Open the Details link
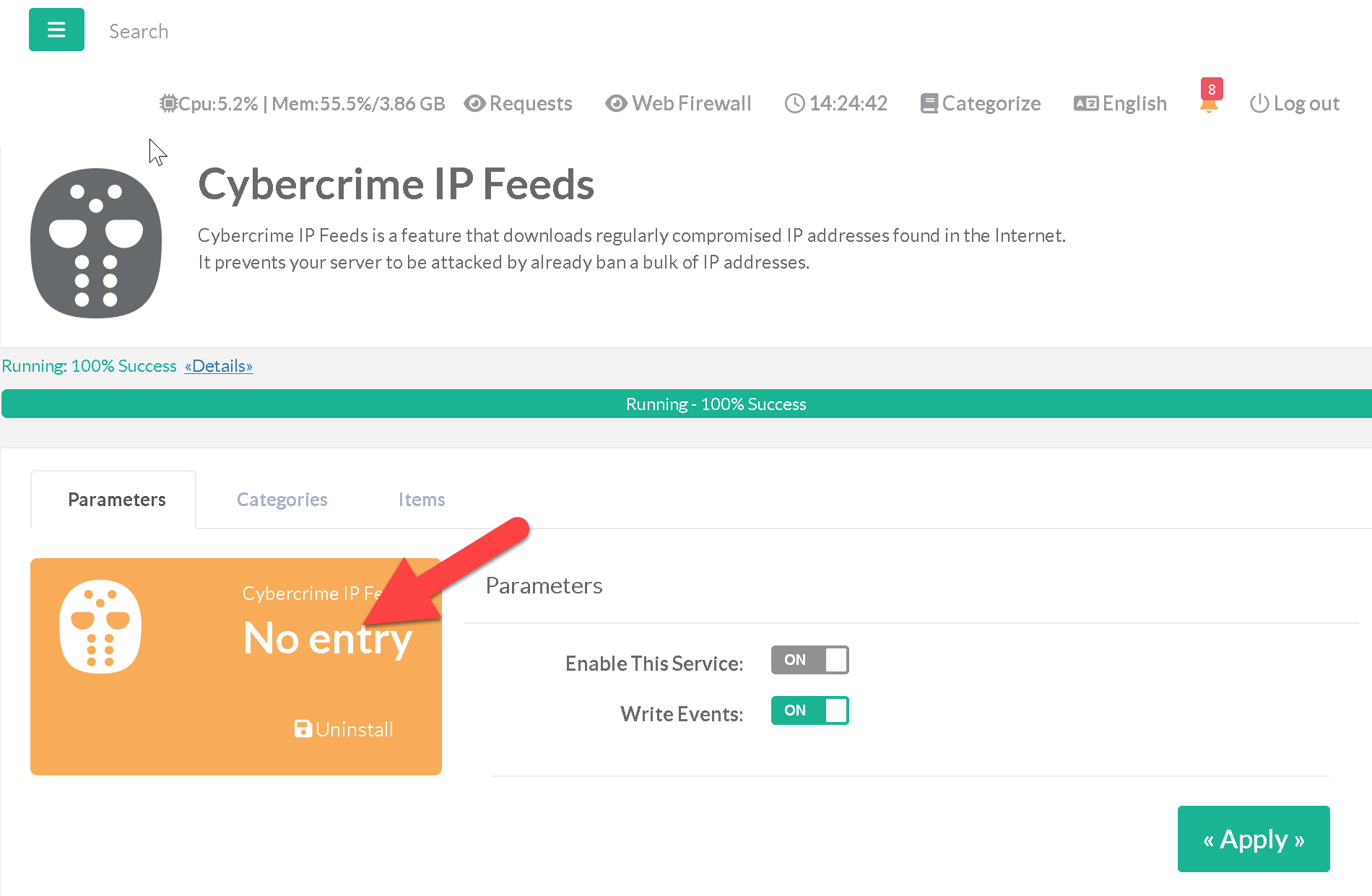 218,366
